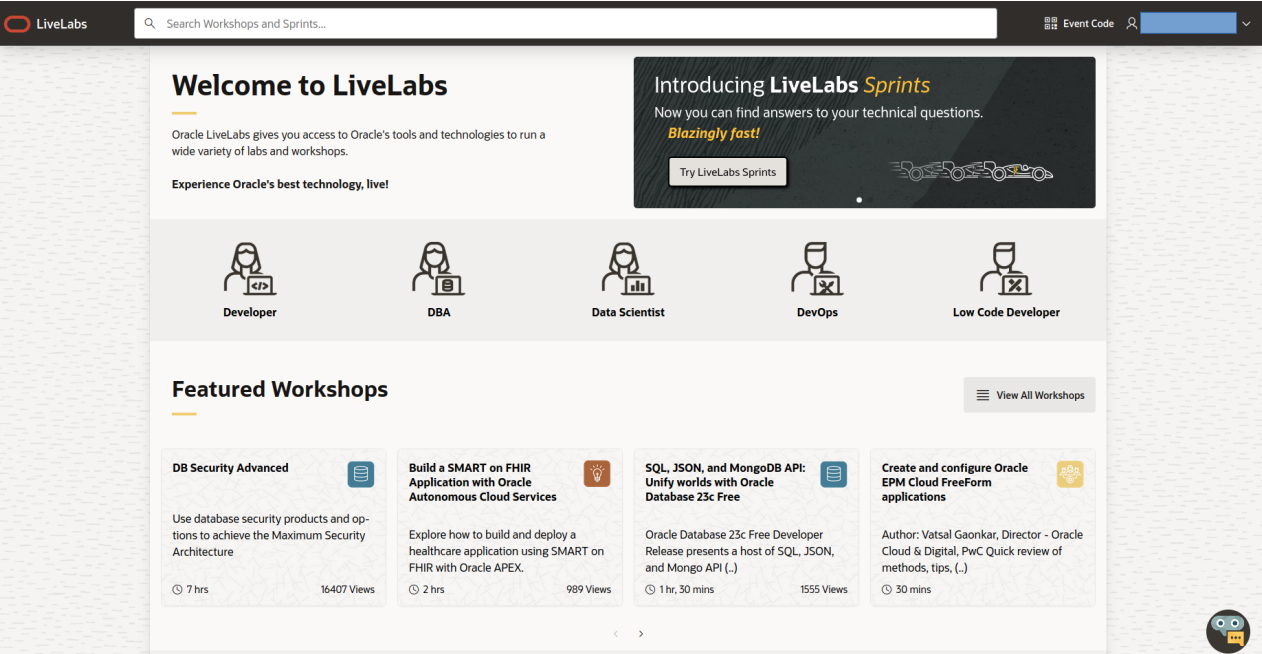Click the Welcome to LiveLabs heading
The image size is (1262, 654).
pos(309,85)
